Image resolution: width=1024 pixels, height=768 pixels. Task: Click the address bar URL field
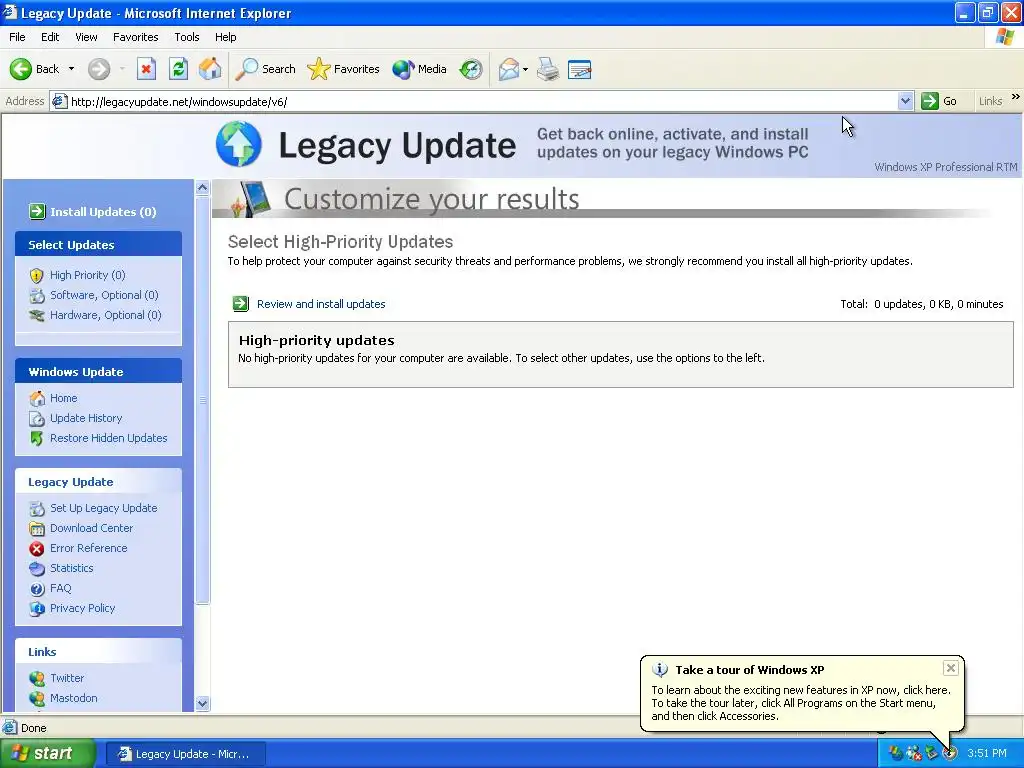[483, 101]
